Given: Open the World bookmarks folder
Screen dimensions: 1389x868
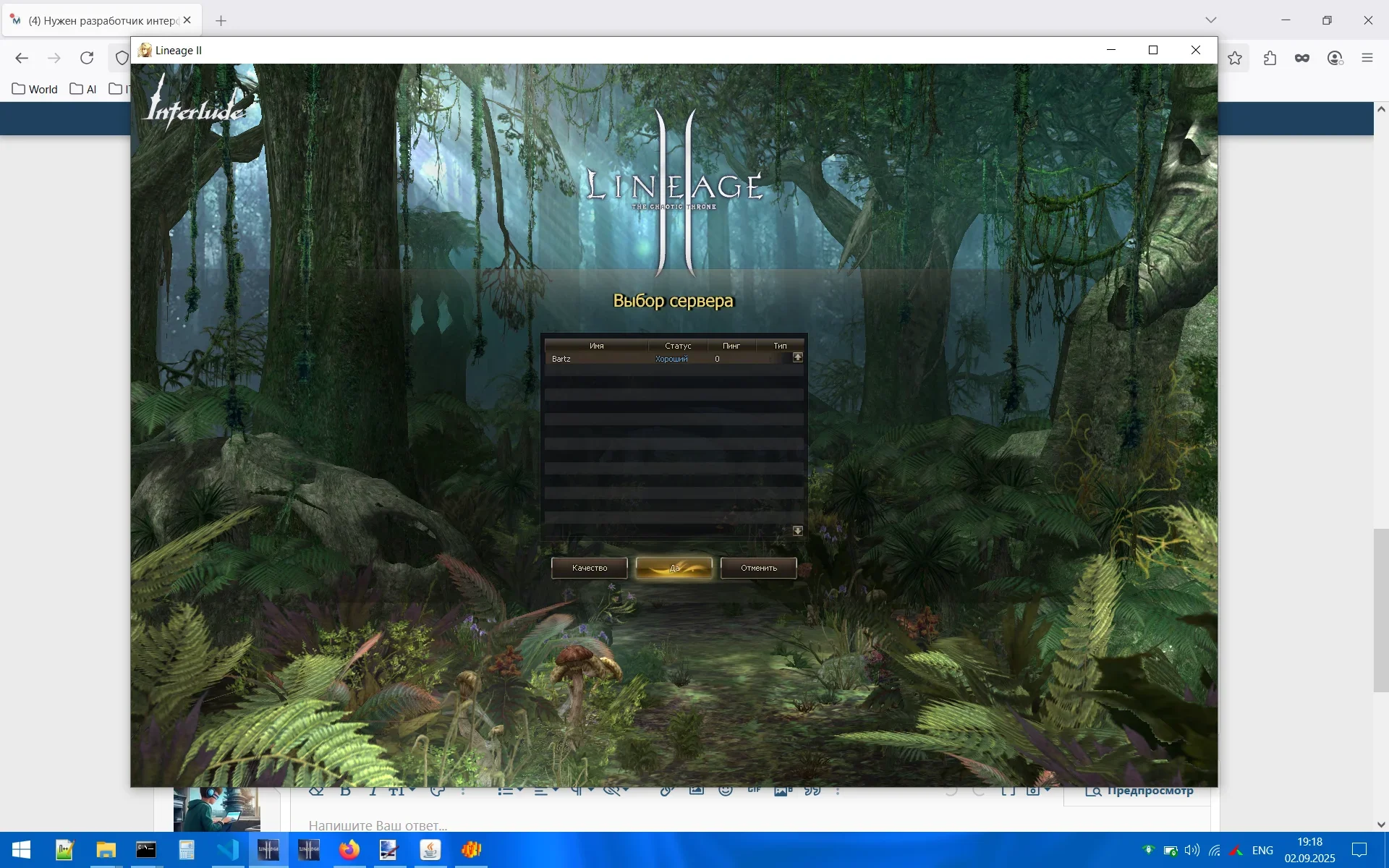Looking at the screenshot, I should [x=35, y=89].
